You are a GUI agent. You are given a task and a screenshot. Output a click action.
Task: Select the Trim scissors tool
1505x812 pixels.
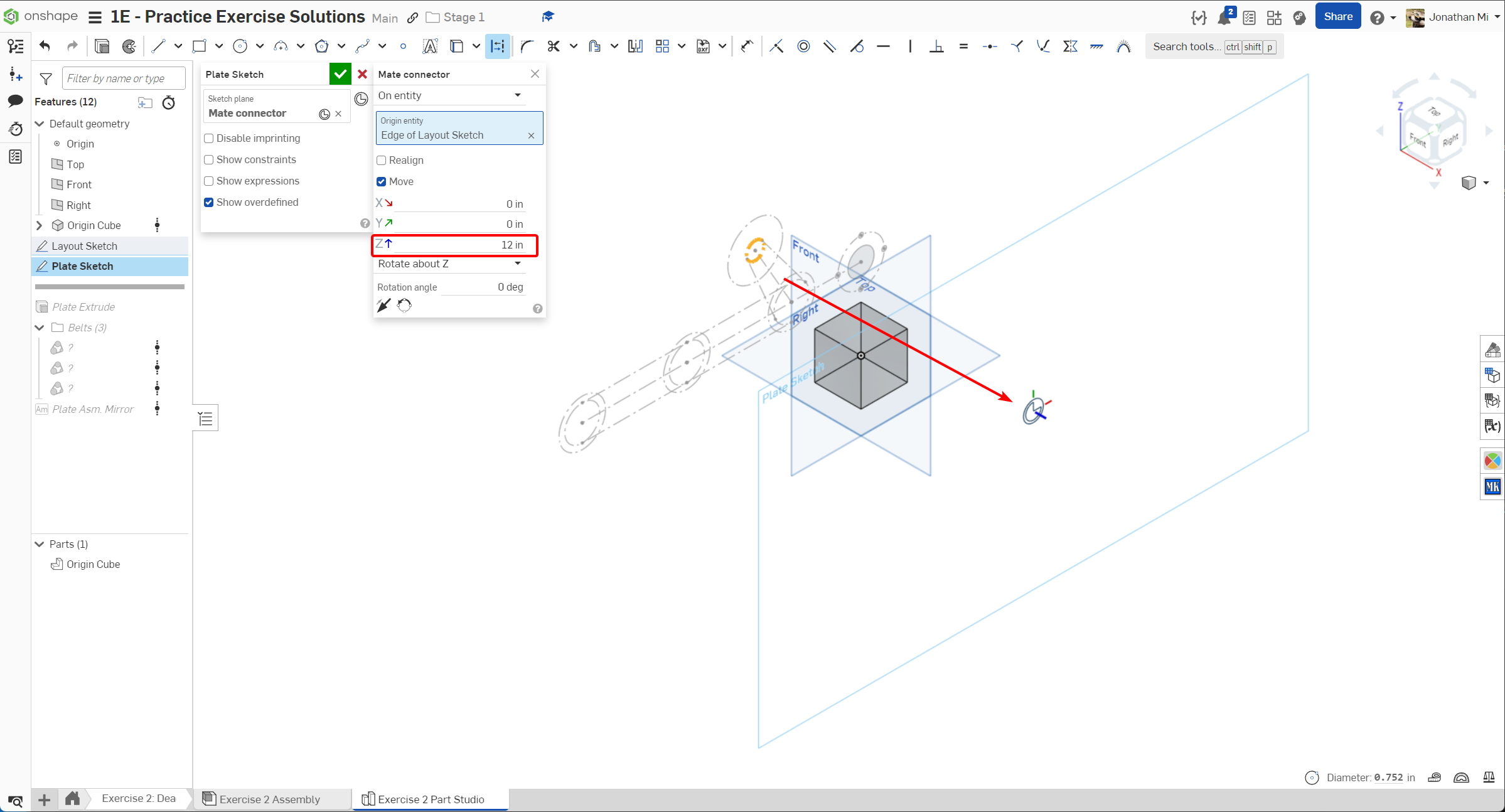[x=553, y=46]
